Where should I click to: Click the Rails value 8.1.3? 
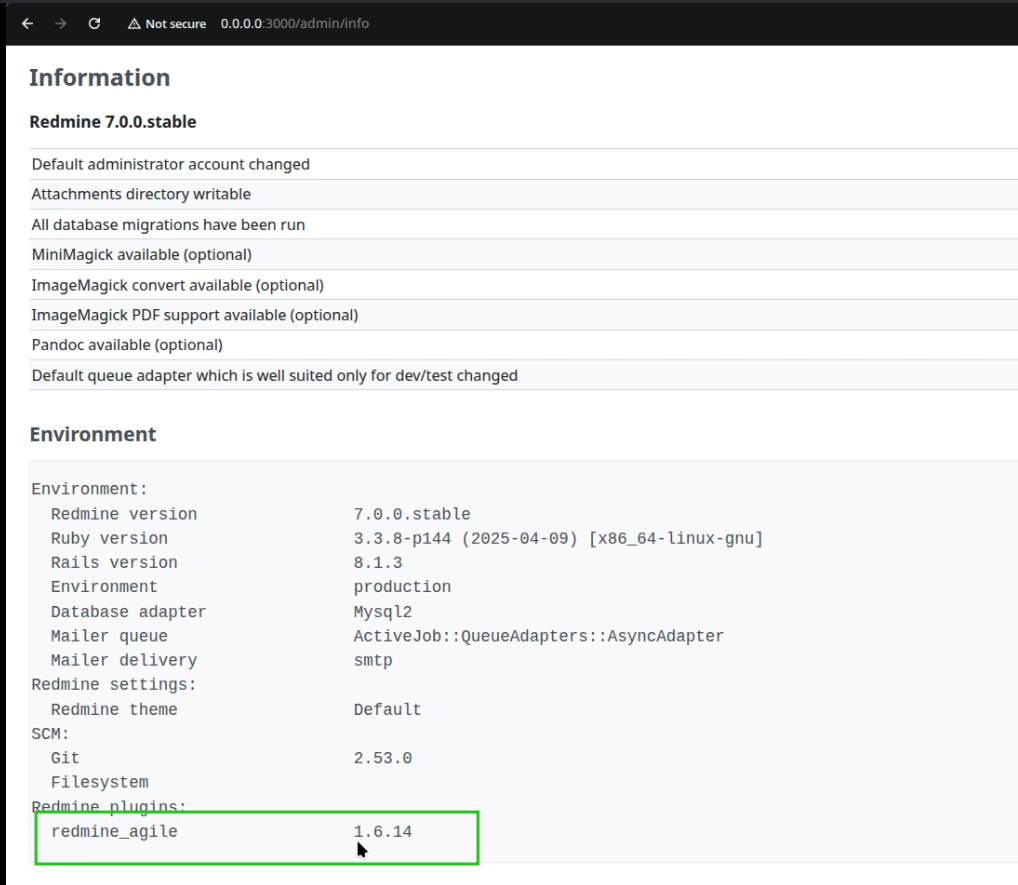378,562
